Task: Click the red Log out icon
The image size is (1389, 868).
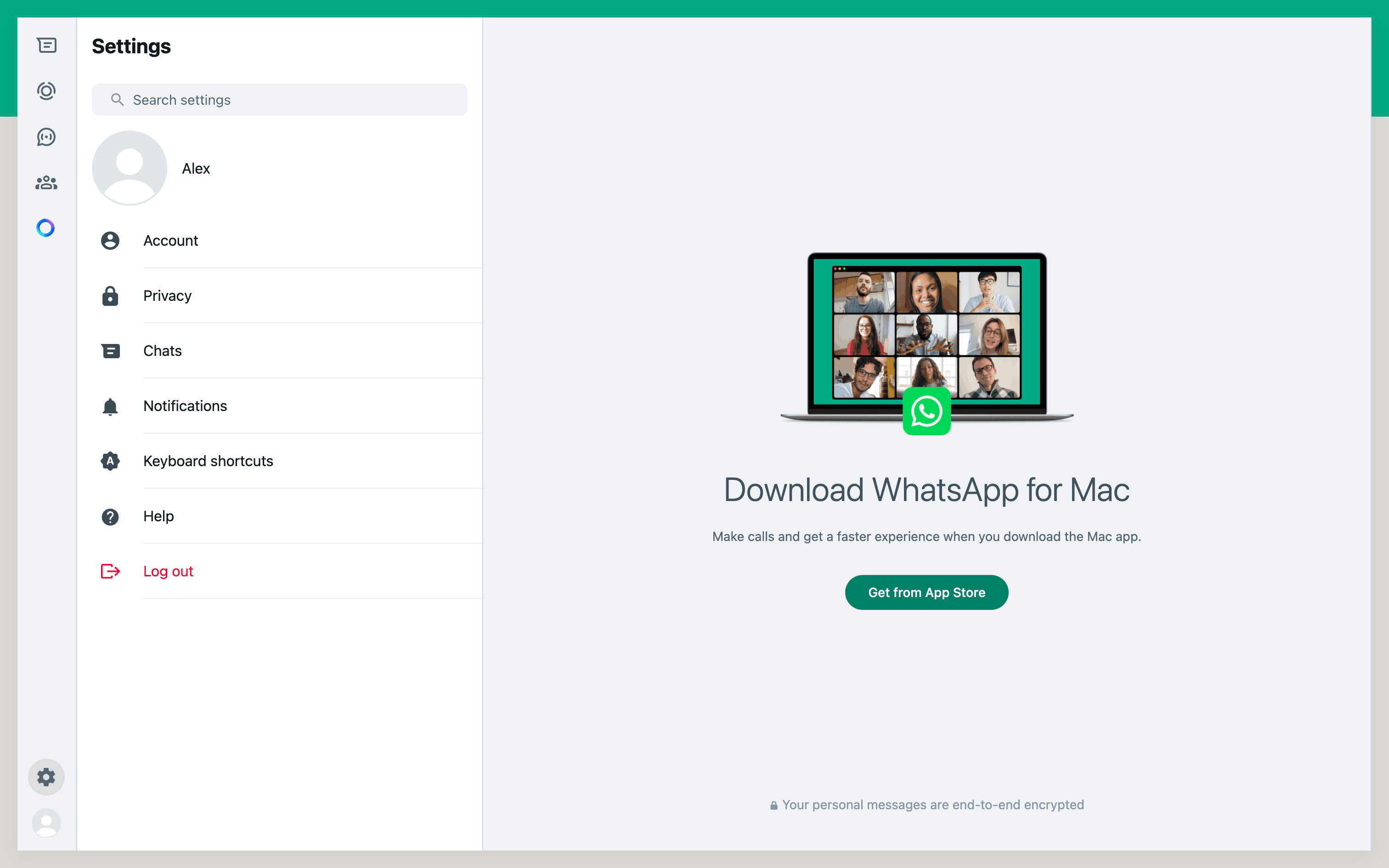Action: coord(110,571)
